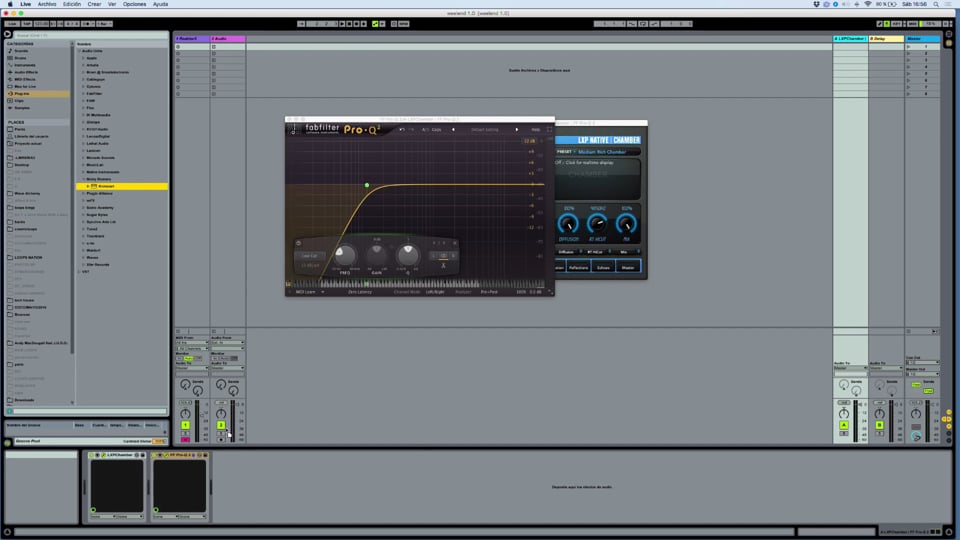Open Dropbox icon in menu bar

point(816,4)
